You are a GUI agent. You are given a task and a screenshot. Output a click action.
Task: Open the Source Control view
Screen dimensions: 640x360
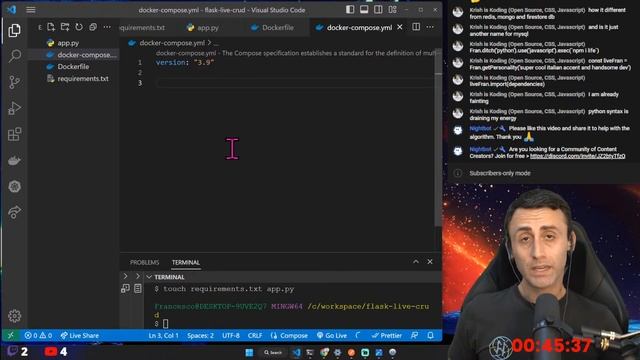click(x=15, y=82)
